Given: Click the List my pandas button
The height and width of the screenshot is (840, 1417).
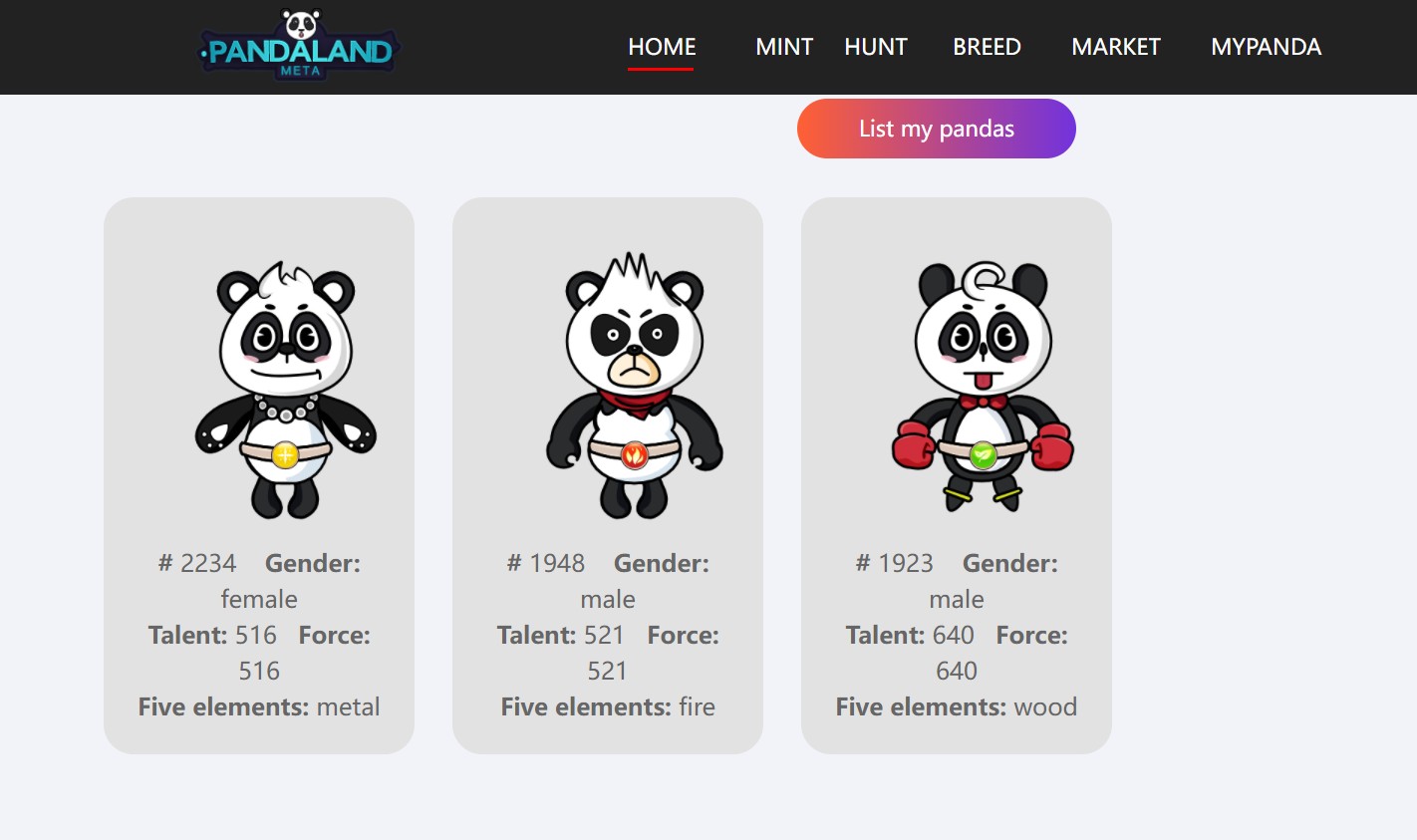Looking at the screenshot, I should coord(937,129).
